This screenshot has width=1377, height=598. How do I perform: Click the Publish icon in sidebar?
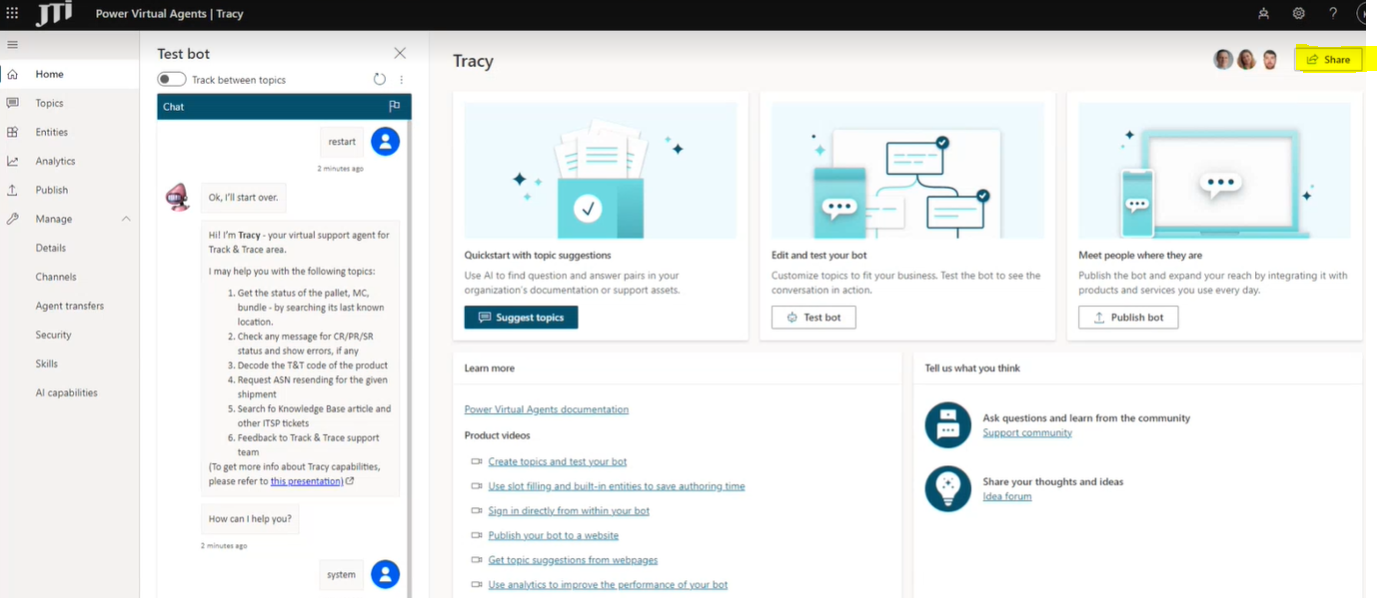12,190
